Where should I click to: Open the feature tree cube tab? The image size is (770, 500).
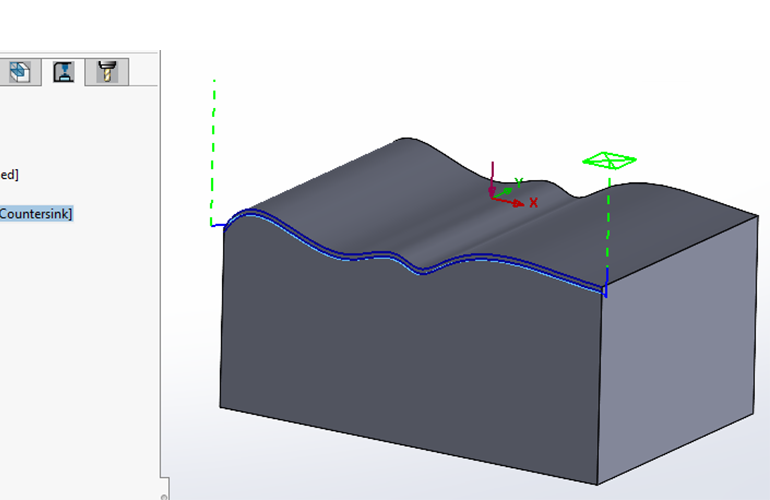(19, 72)
